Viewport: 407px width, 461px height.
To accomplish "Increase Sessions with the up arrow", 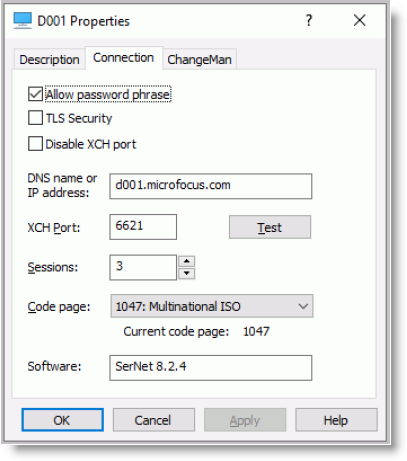I will pos(187,261).
